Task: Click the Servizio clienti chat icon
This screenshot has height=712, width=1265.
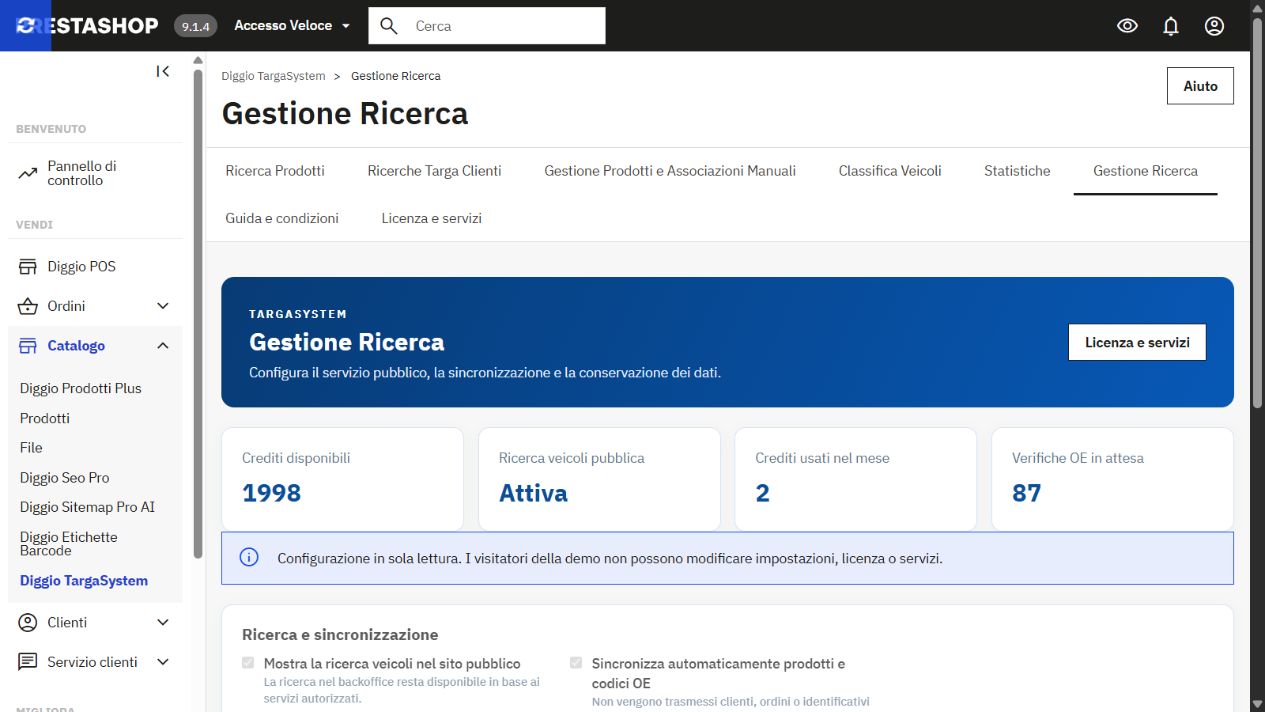Action: [x=28, y=662]
